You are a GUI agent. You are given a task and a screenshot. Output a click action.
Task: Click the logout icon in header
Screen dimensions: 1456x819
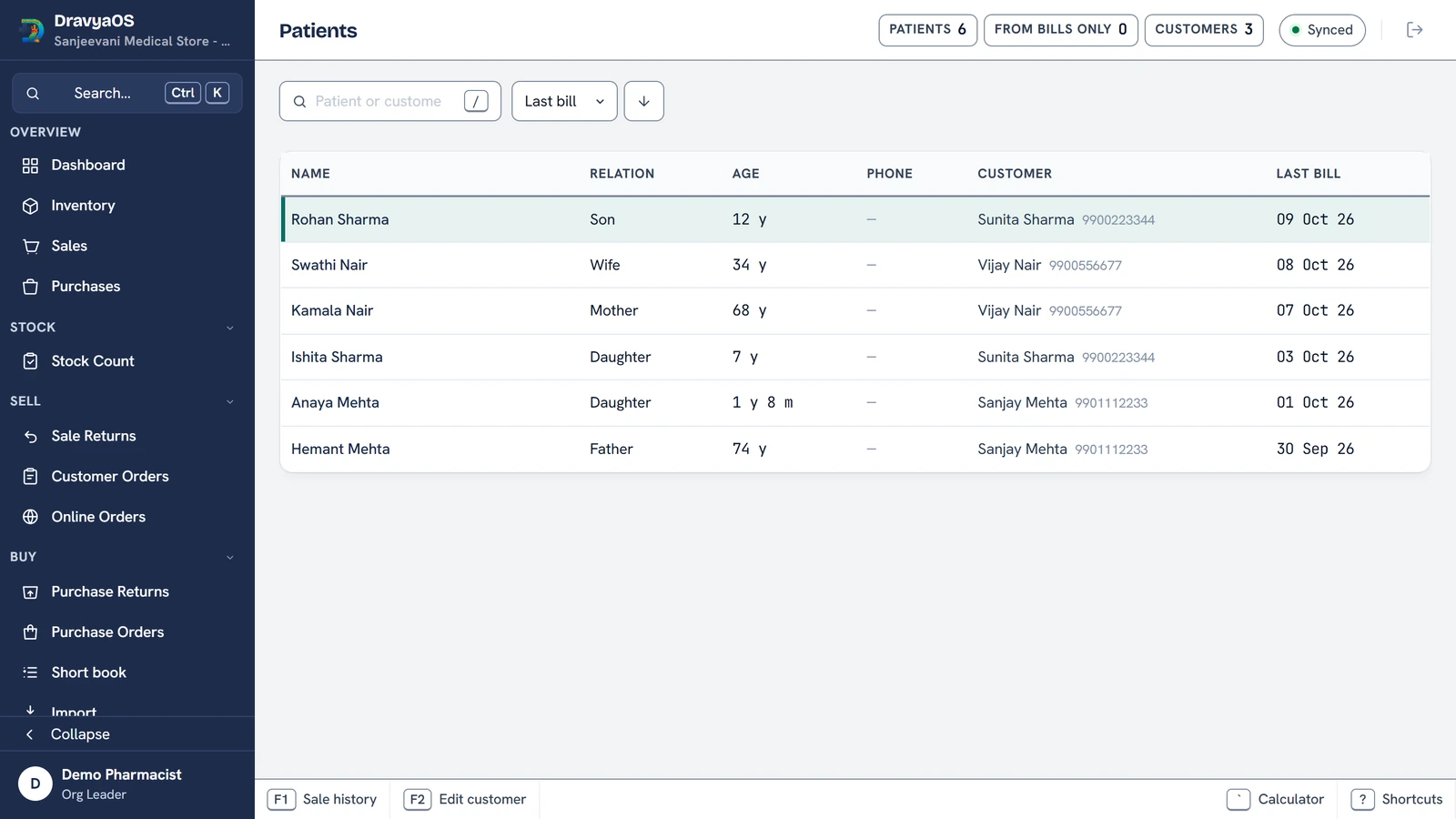1414,30
